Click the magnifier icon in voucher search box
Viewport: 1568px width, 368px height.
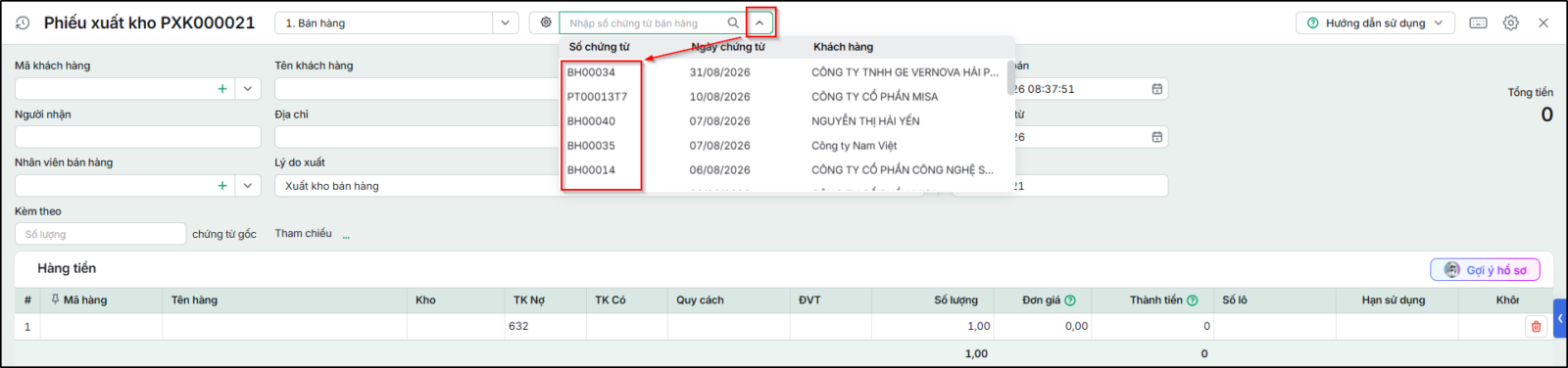coord(733,23)
